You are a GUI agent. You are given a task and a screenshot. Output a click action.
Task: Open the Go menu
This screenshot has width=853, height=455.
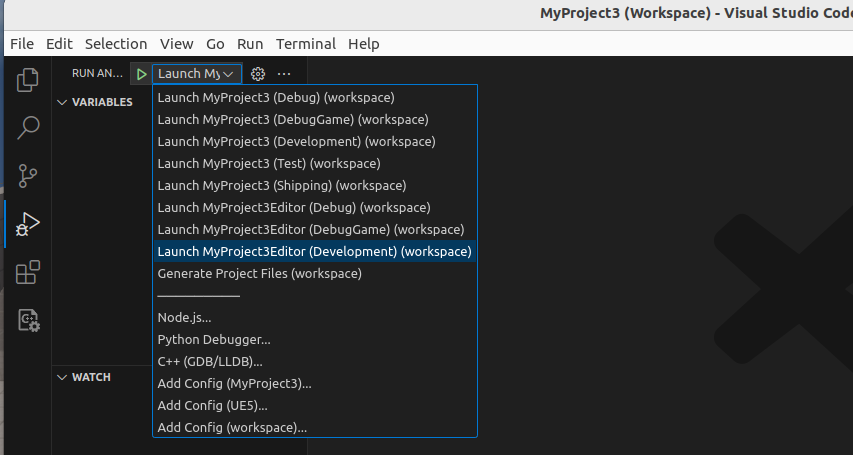[215, 44]
